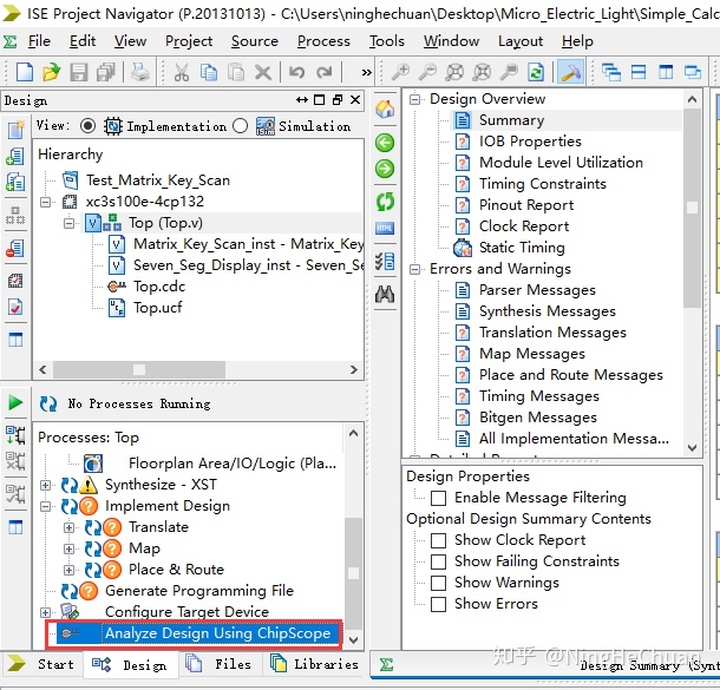720x690 pixels.
Task: Open the File menu
Action: coord(39,41)
